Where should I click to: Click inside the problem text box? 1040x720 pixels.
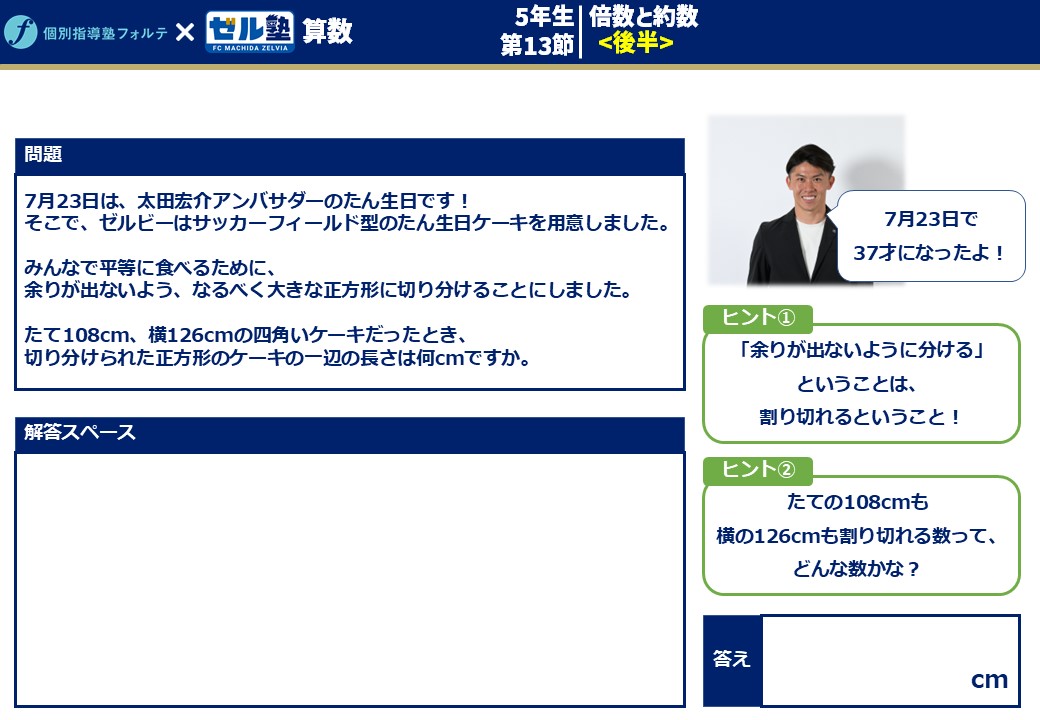(x=350, y=282)
